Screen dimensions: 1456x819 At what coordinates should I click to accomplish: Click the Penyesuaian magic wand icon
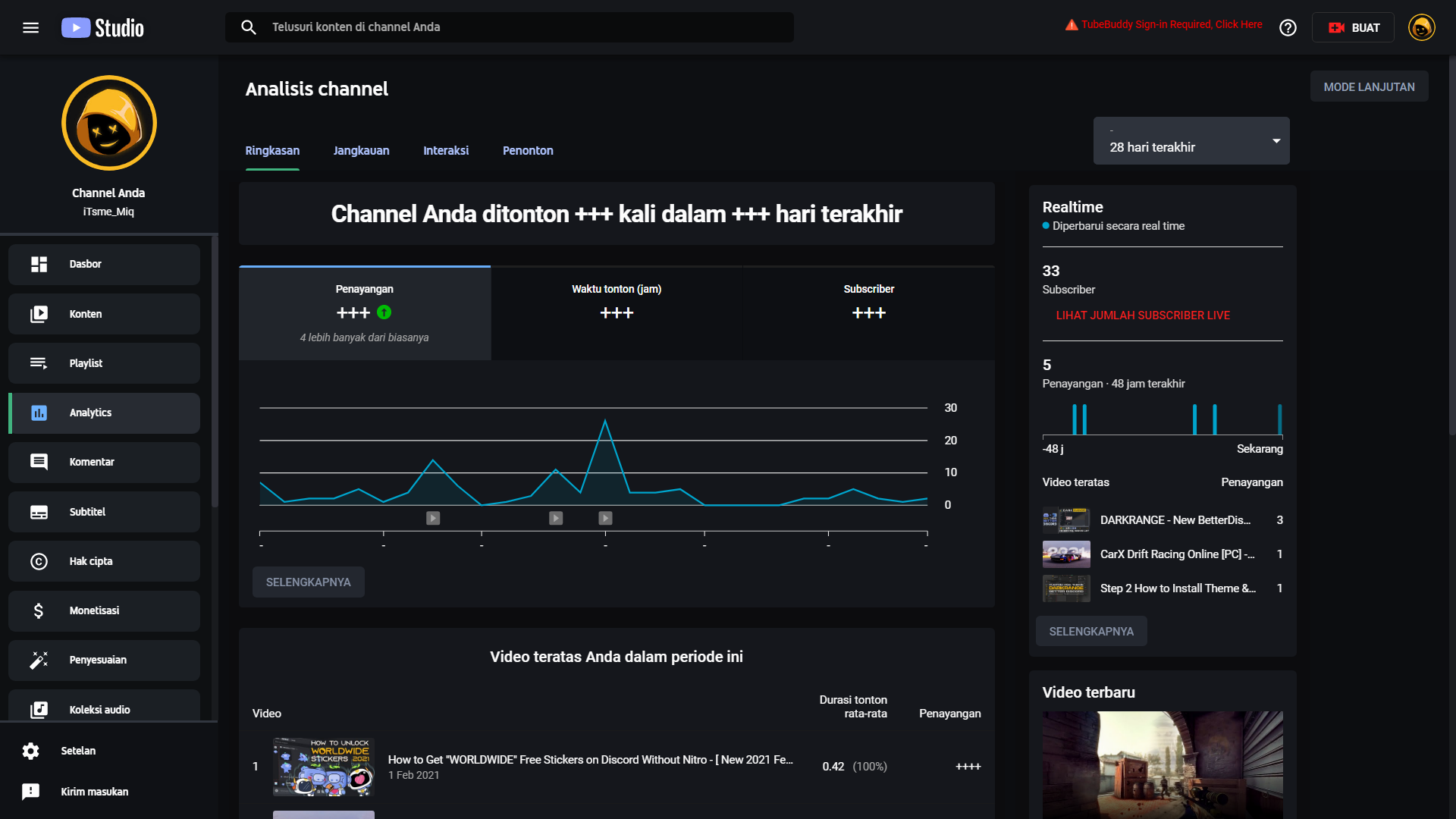coord(39,660)
